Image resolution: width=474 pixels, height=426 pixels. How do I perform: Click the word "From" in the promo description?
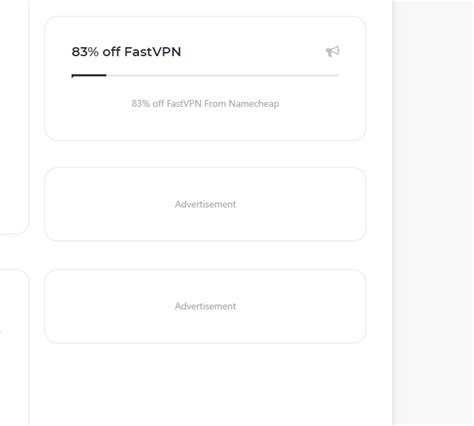click(x=215, y=104)
